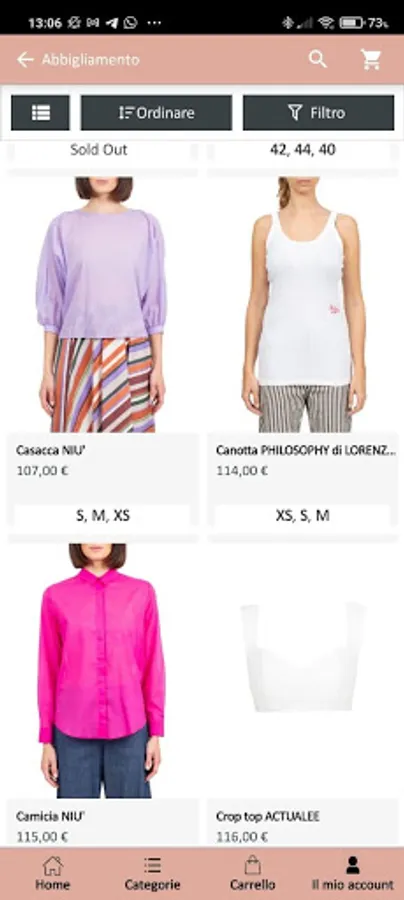The height and width of the screenshot is (900, 404).
Task: Switch to list view layout icon
Action: (40, 113)
